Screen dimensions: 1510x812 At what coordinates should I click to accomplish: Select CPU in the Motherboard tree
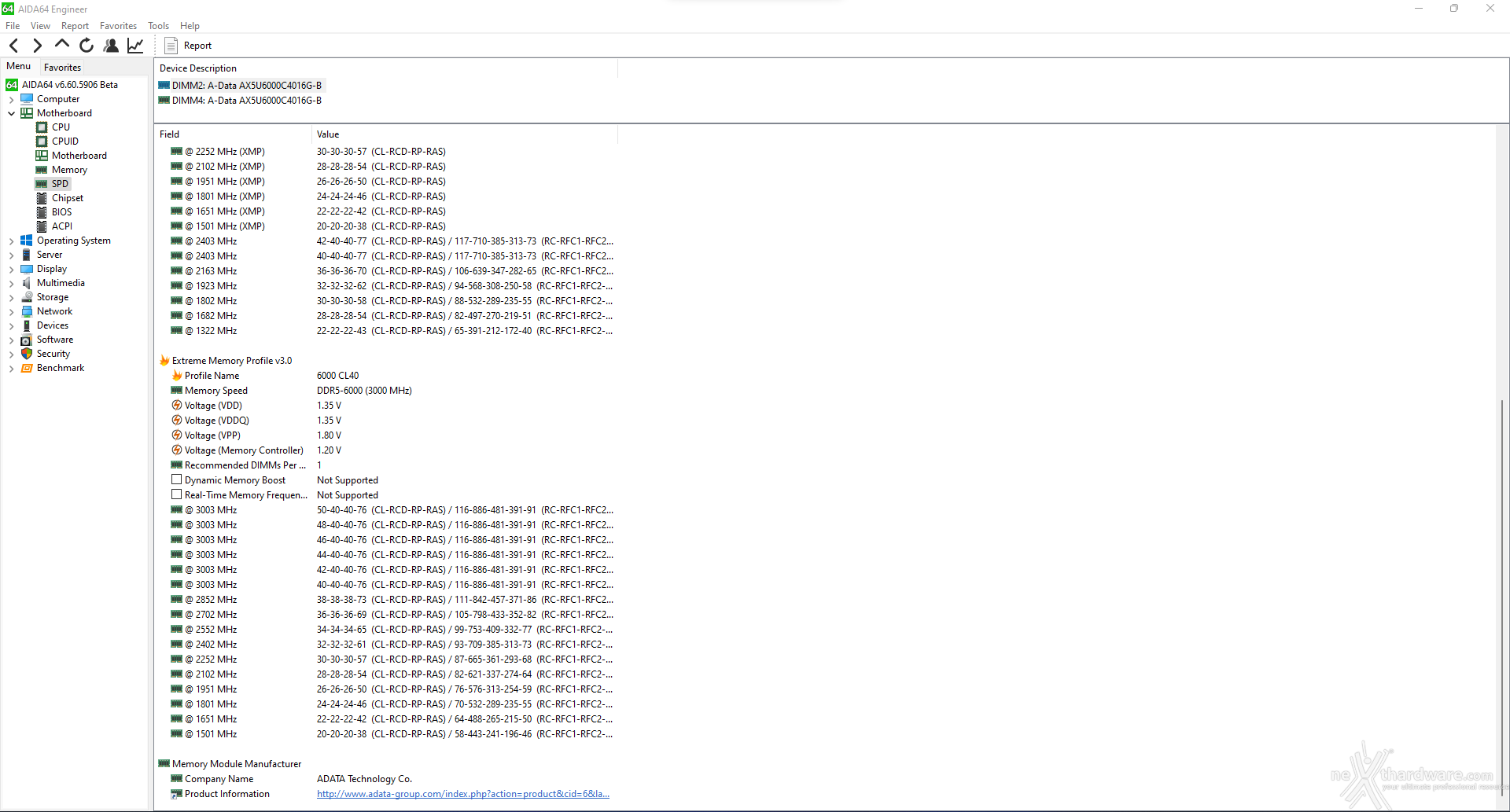(61, 127)
